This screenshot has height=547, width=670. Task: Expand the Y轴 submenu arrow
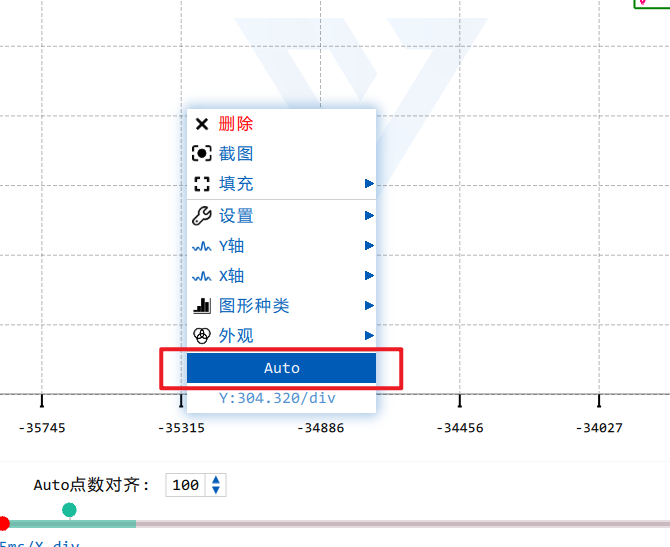pos(369,245)
